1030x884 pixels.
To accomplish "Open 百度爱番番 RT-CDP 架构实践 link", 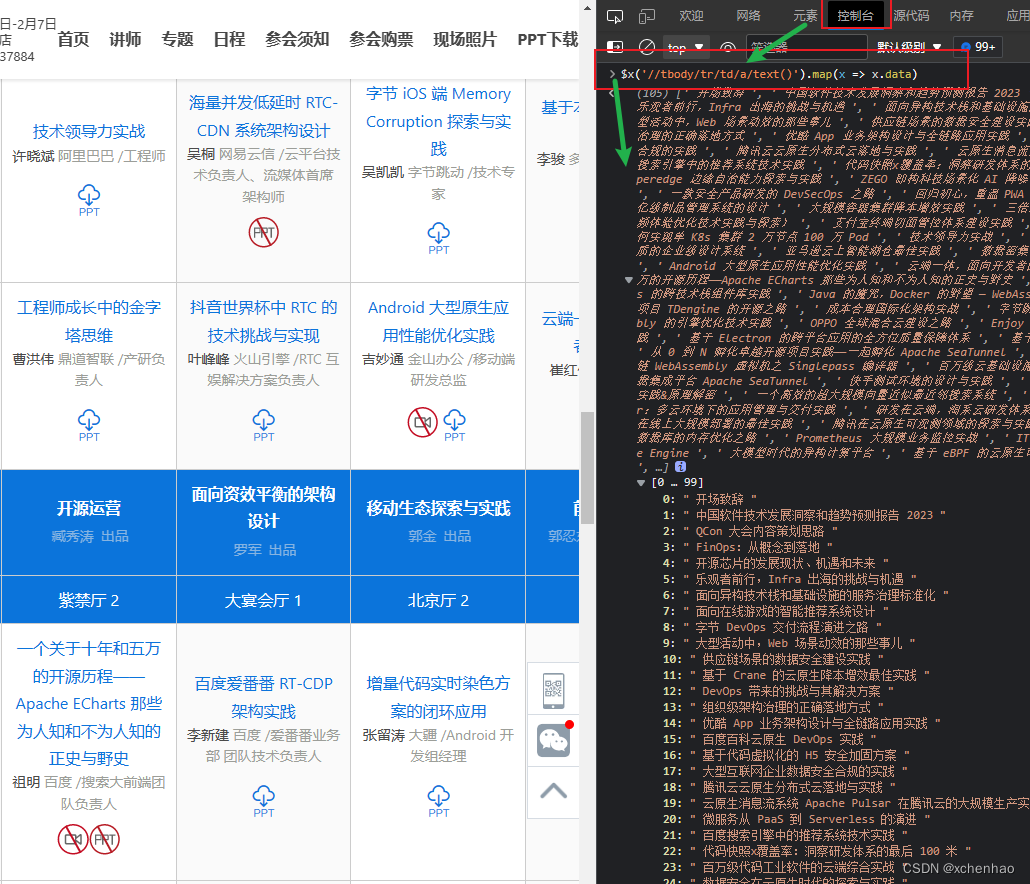I will pyautogui.click(x=263, y=697).
